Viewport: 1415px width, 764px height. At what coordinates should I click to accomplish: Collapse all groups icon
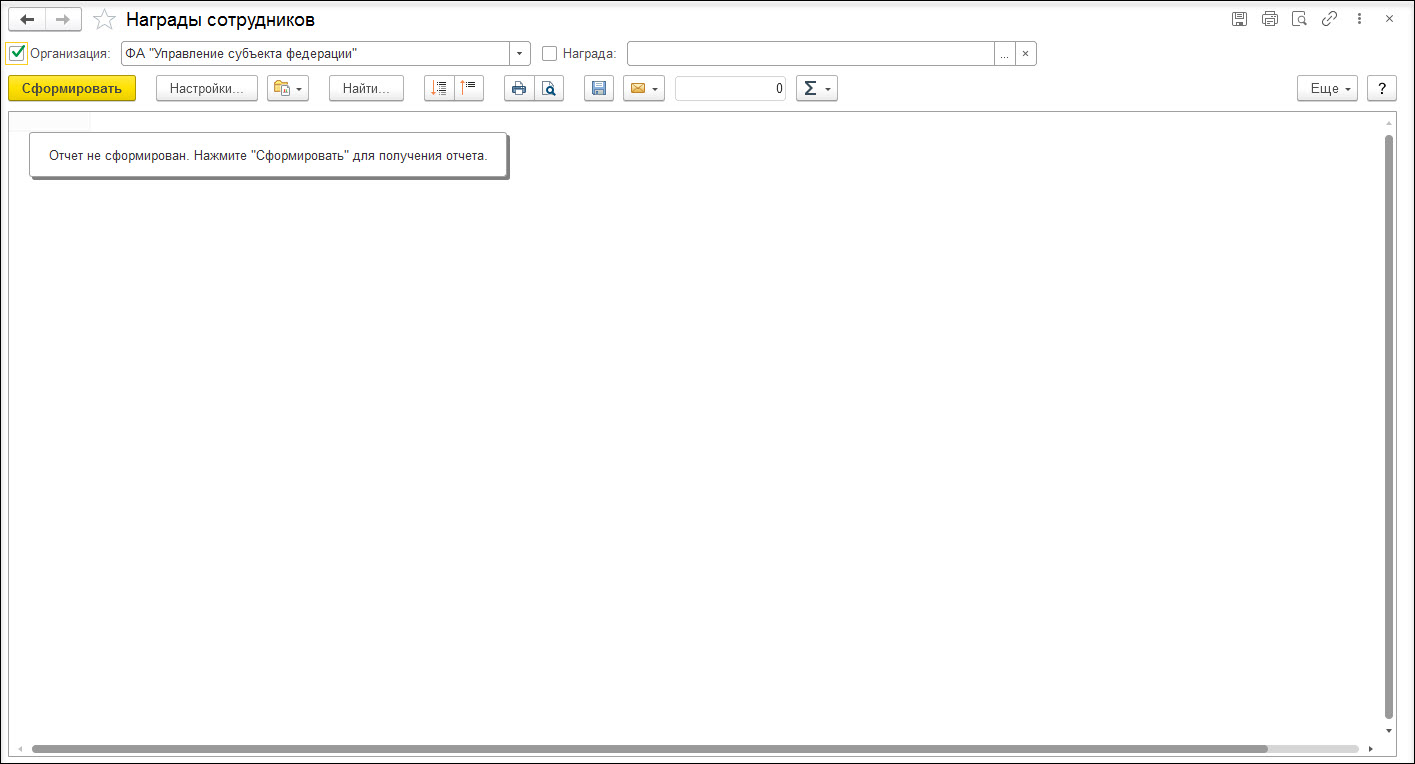(x=469, y=88)
